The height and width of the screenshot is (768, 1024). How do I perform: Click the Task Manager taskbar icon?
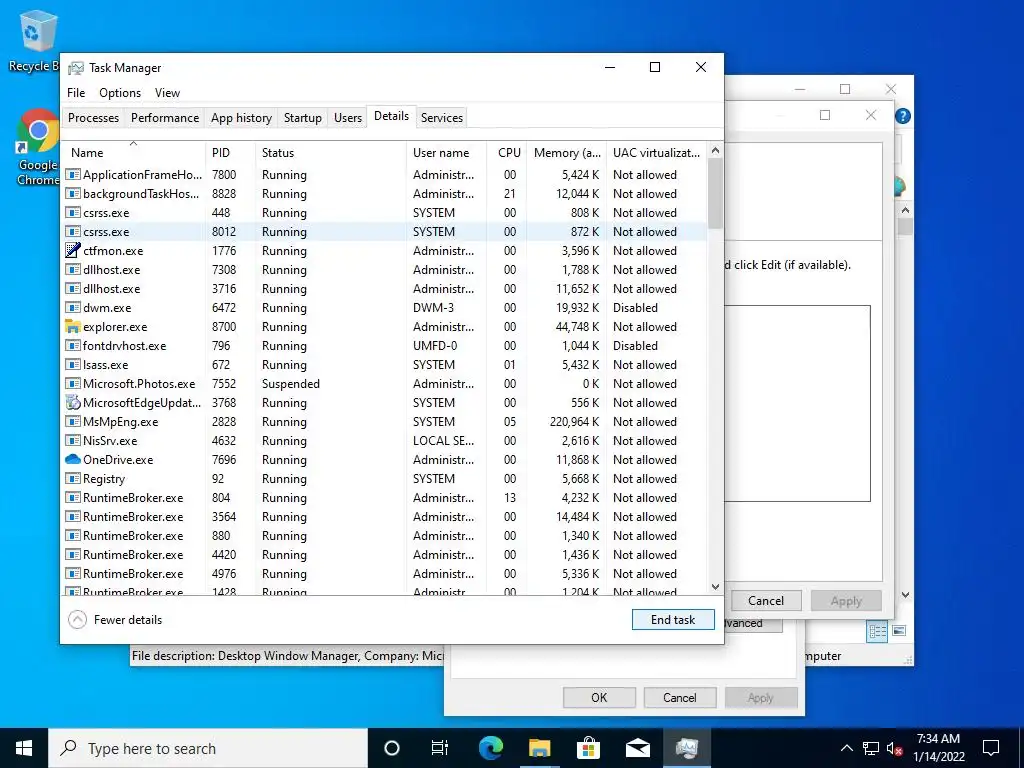pos(686,748)
